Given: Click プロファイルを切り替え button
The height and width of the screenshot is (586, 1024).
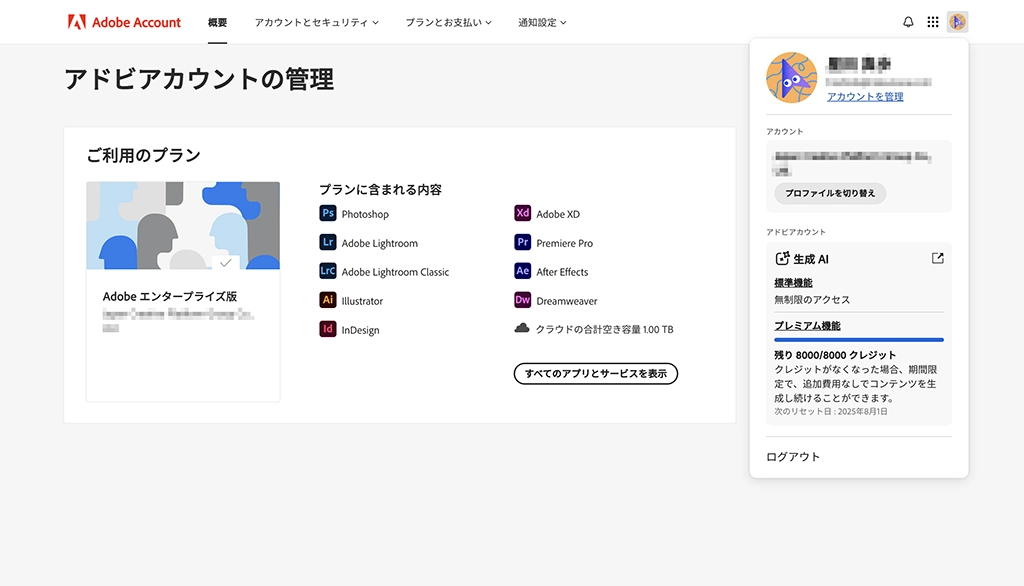Looking at the screenshot, I should click(830, 193).
